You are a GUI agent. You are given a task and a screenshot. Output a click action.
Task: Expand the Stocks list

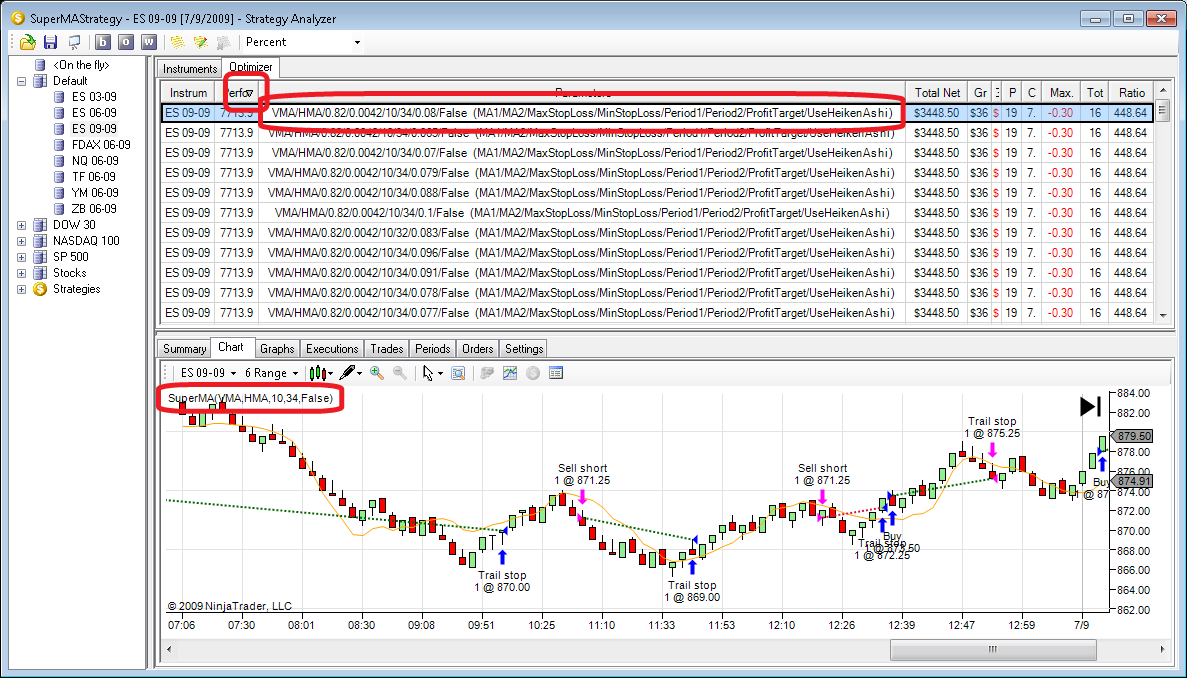[x=21, y=273]
